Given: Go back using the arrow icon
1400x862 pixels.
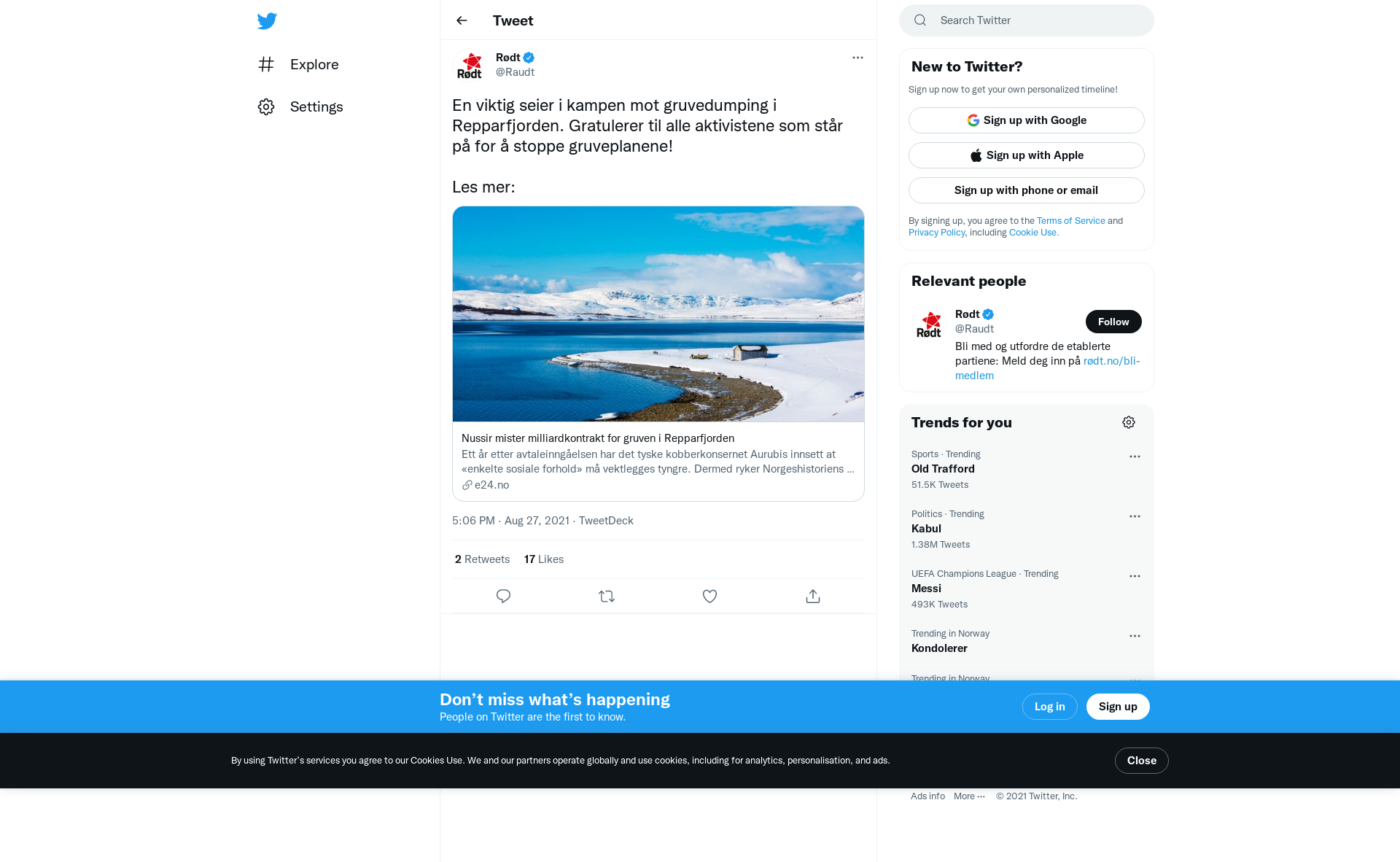Looking at the screenshot, I should tap(462, 20).
